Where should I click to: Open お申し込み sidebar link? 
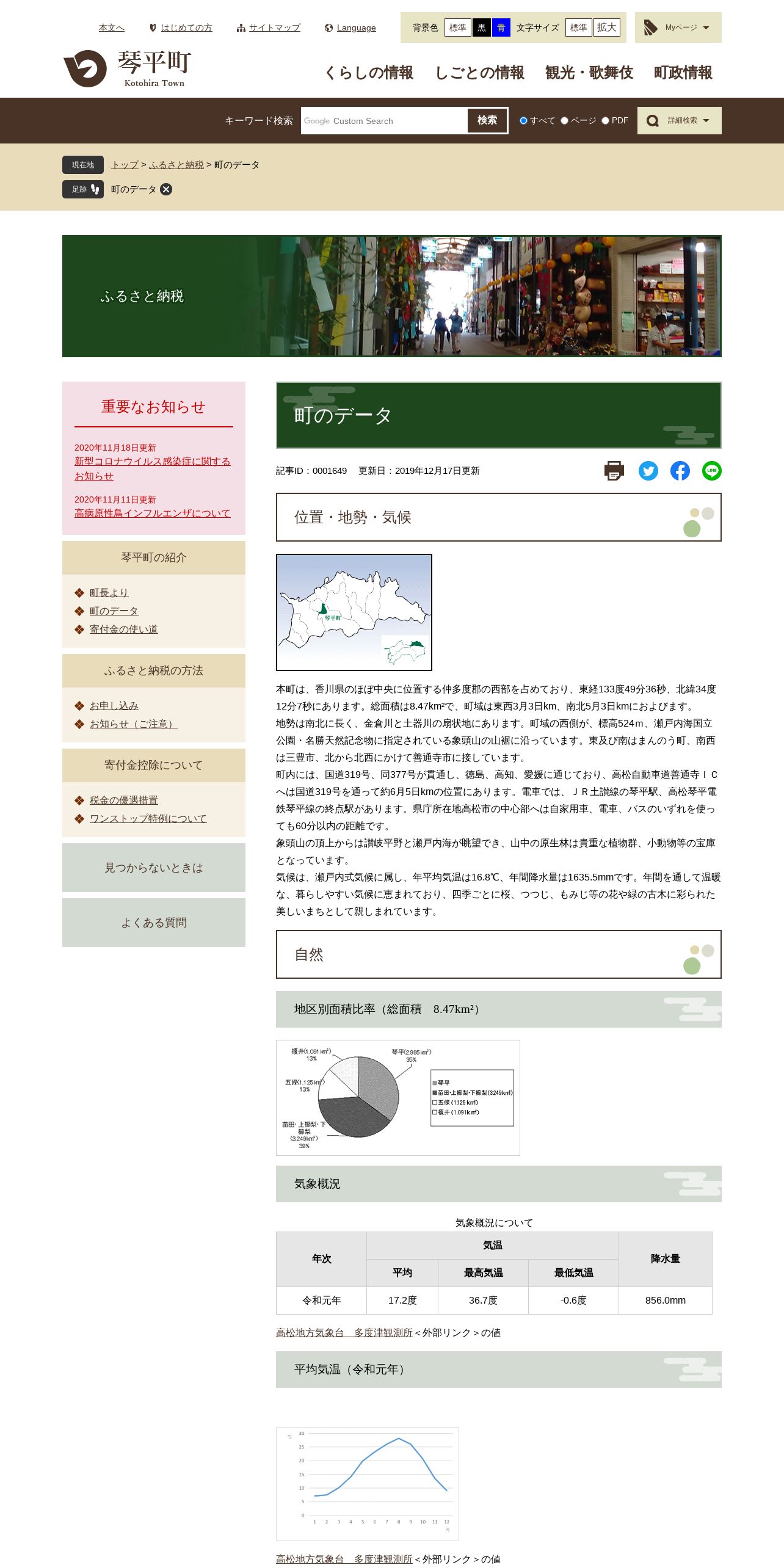(x=114, y=706)
